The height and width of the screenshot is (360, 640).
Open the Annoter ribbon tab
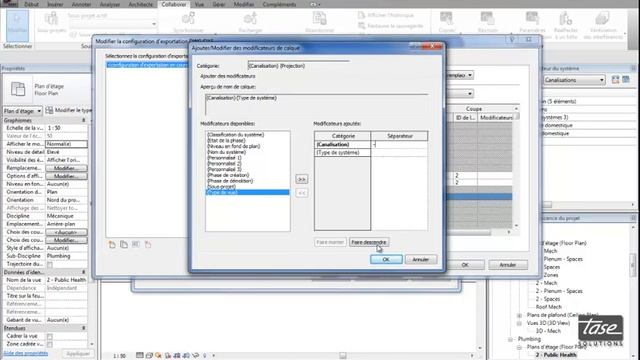click(81, 4)
